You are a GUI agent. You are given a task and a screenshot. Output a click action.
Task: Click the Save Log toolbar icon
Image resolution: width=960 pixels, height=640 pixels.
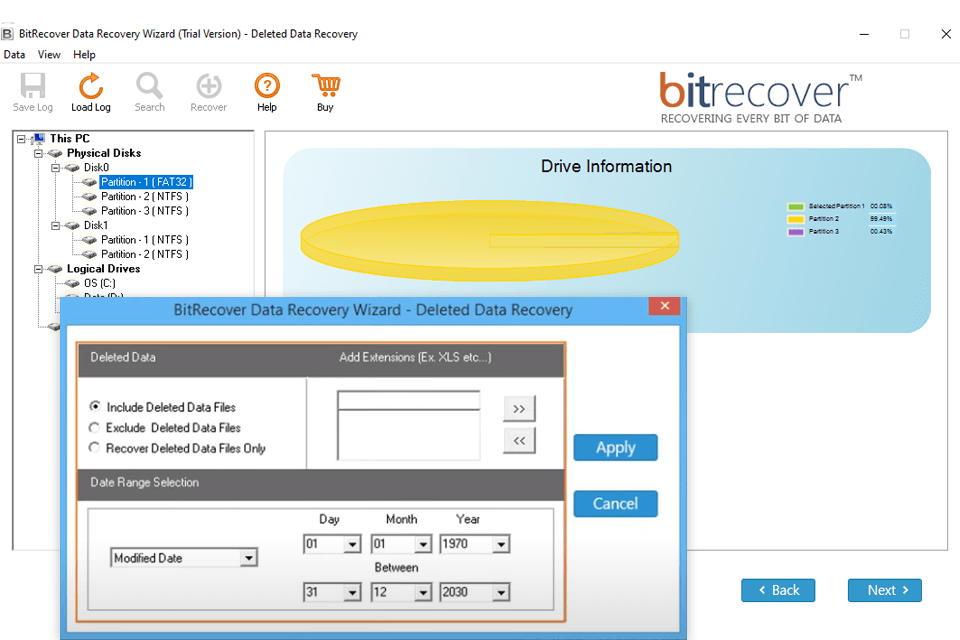click(x=32, y=86)
